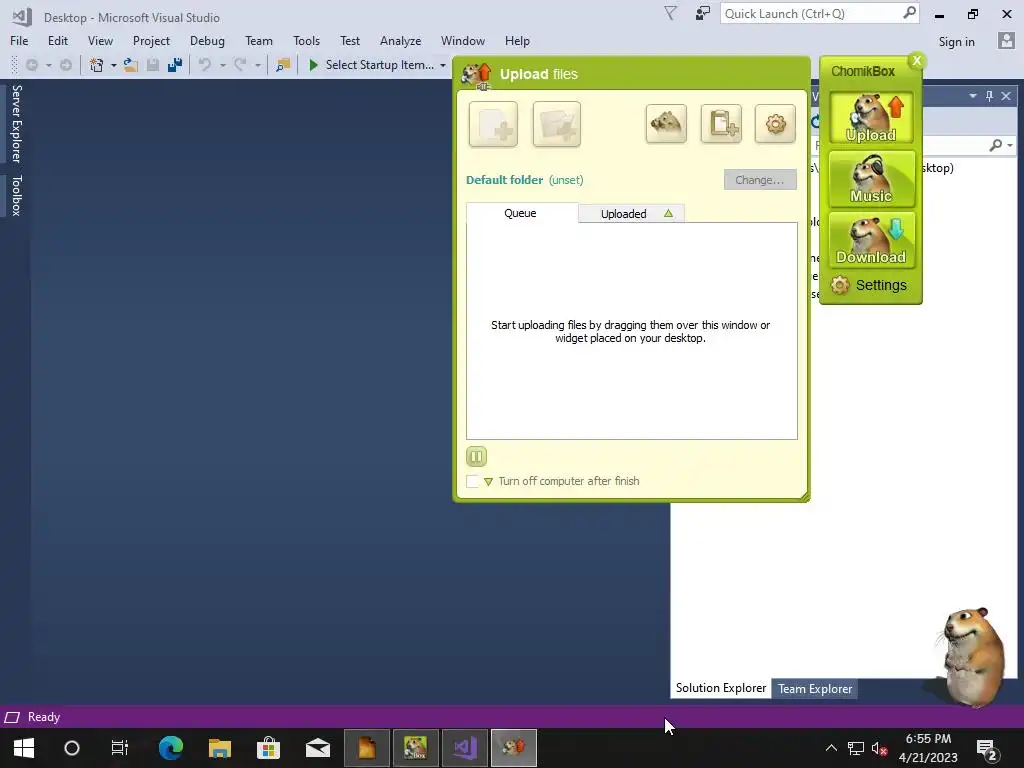The height and width of the screenshot is (768, 1024).
Task: Toggle auto-hide pin on Solution Explorer
Action: tap(989, 96)
